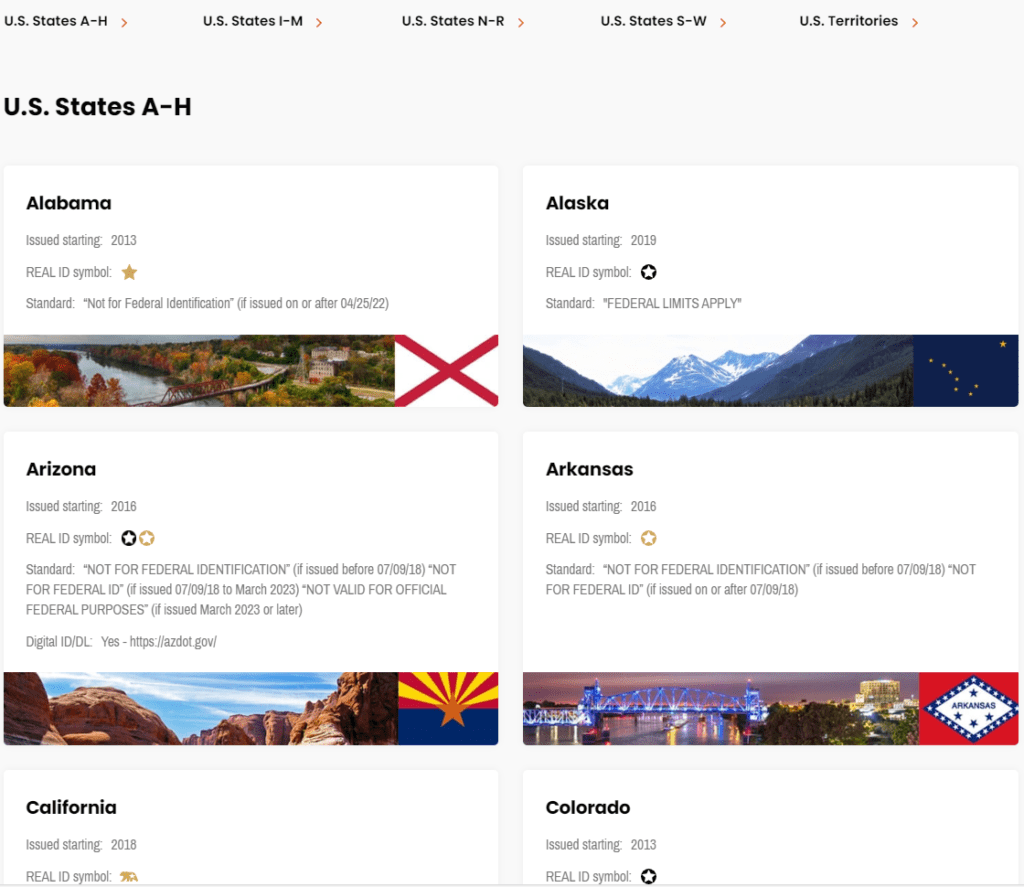Click the arrow next to U.S. Territories

(x=915, y=22)
